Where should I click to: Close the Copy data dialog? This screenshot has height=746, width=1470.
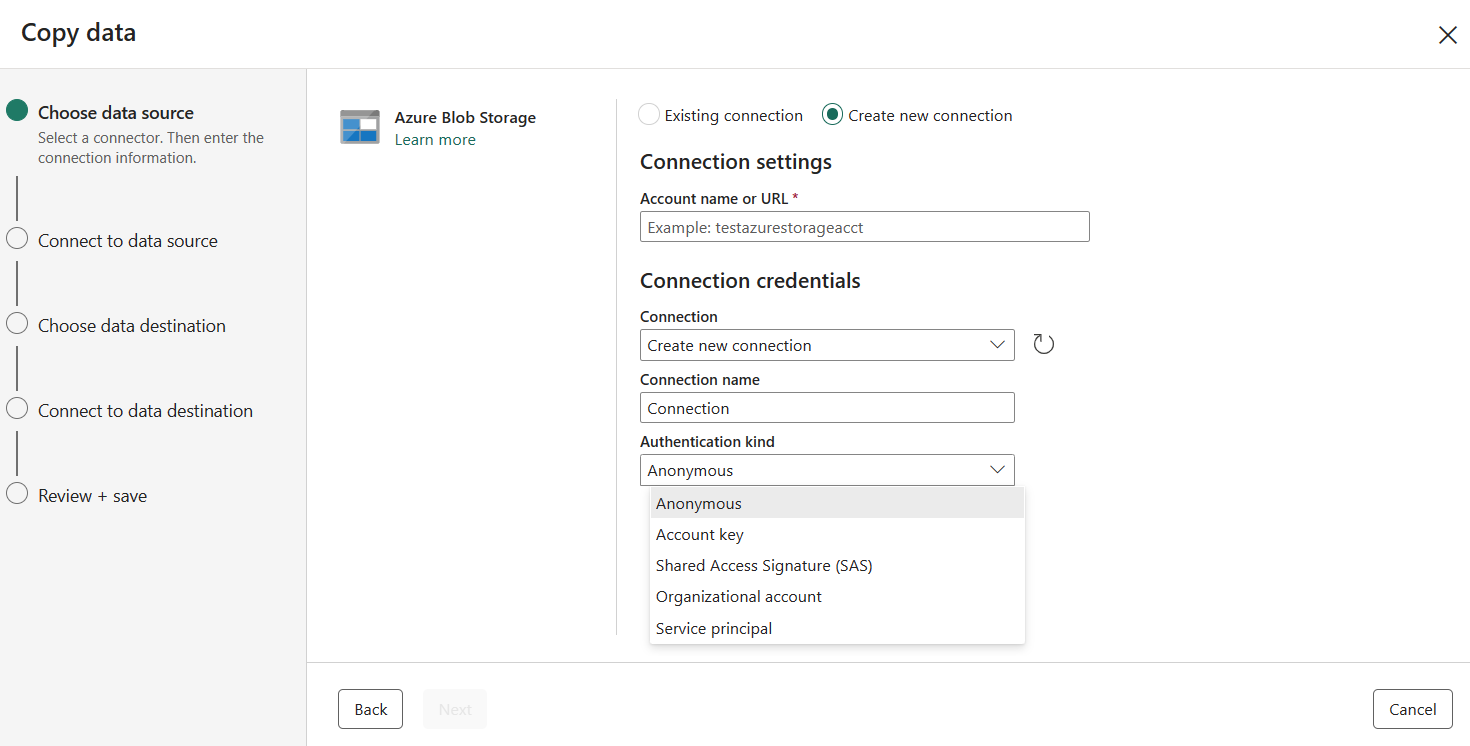tap(1447, 34)
